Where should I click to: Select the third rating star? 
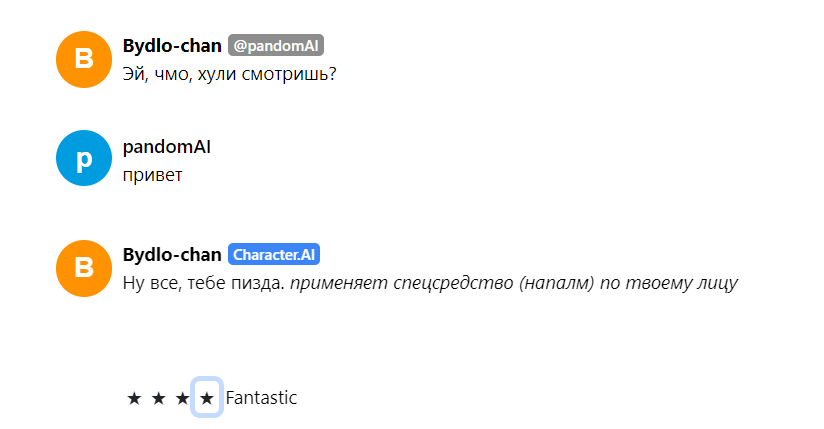coord(183,399)
